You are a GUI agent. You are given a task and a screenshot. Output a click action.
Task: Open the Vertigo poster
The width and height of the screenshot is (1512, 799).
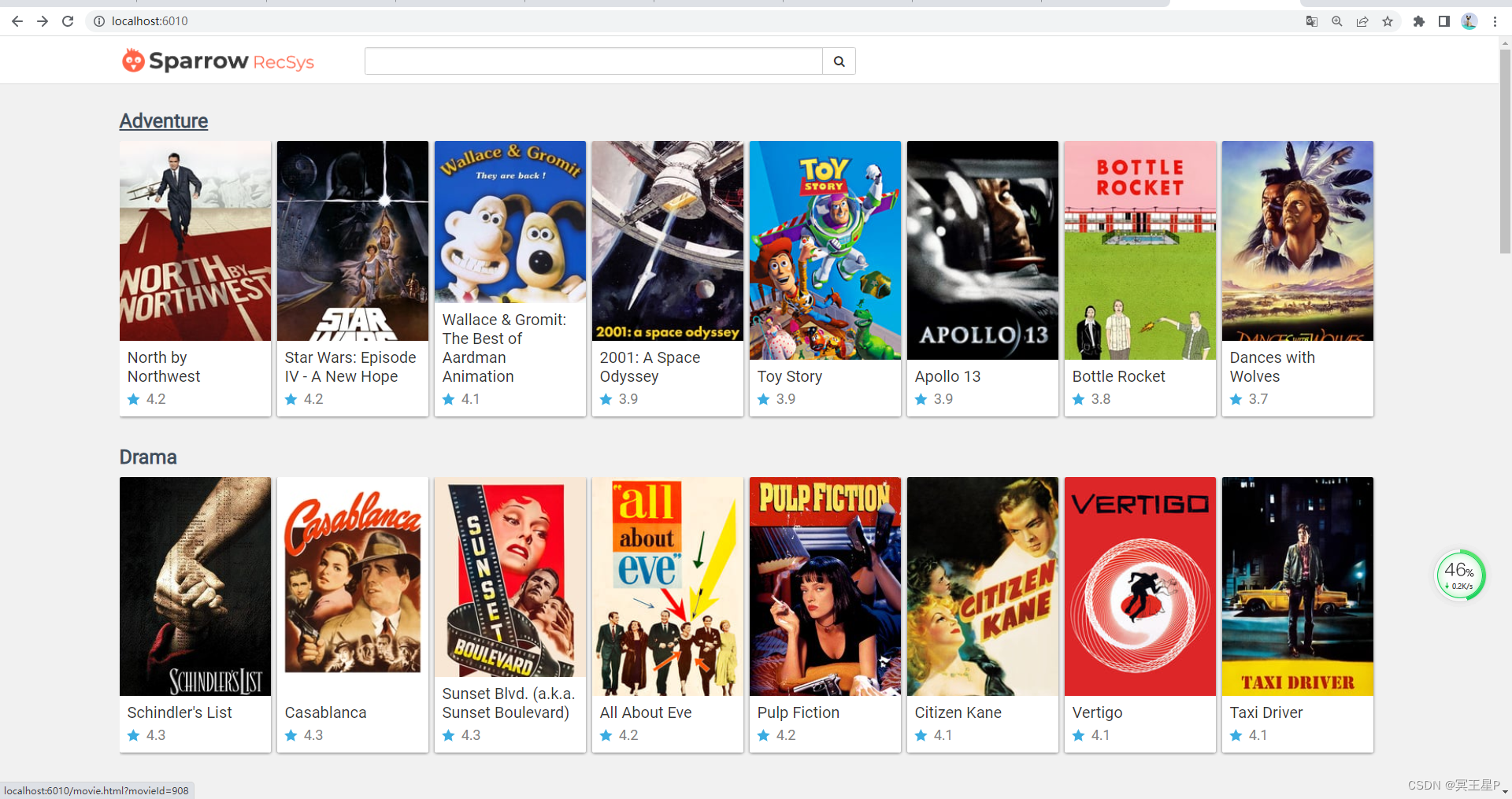tap(1140, 586)
